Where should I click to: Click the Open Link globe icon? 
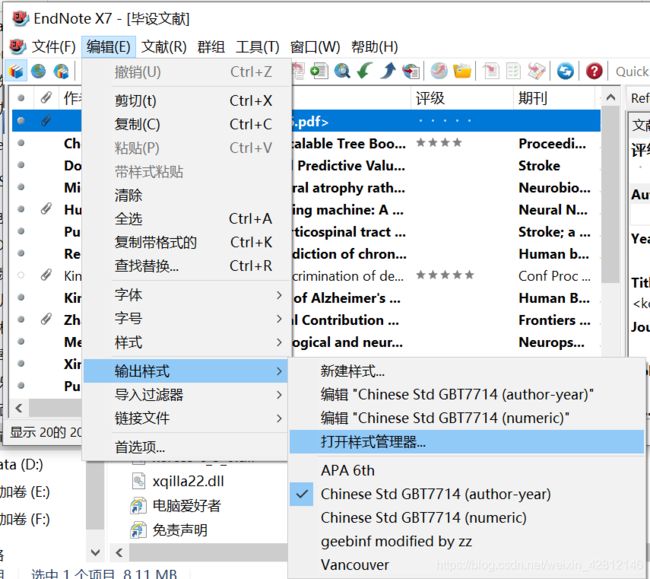point(439,71)
